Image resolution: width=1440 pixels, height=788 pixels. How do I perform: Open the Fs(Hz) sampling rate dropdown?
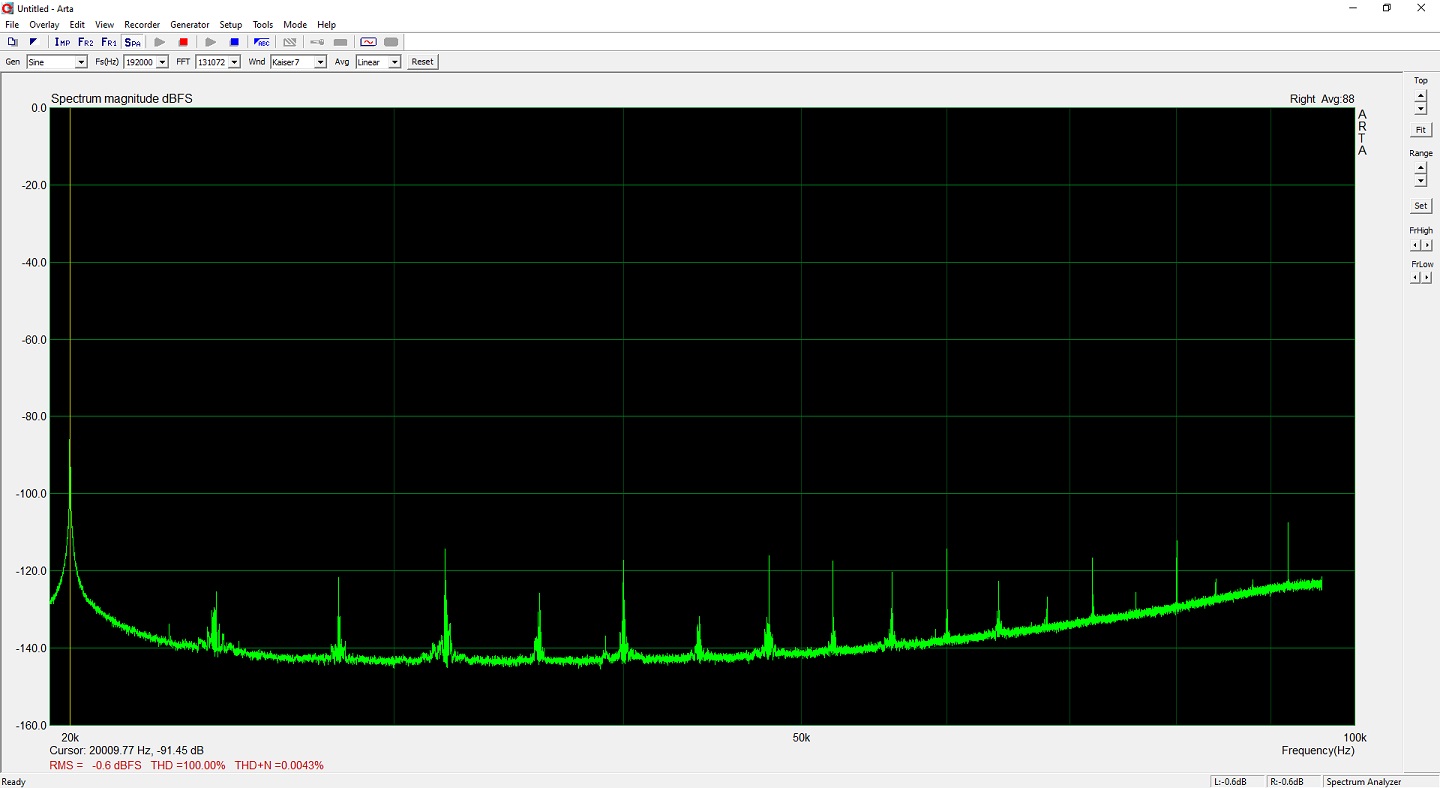(162, 62)
